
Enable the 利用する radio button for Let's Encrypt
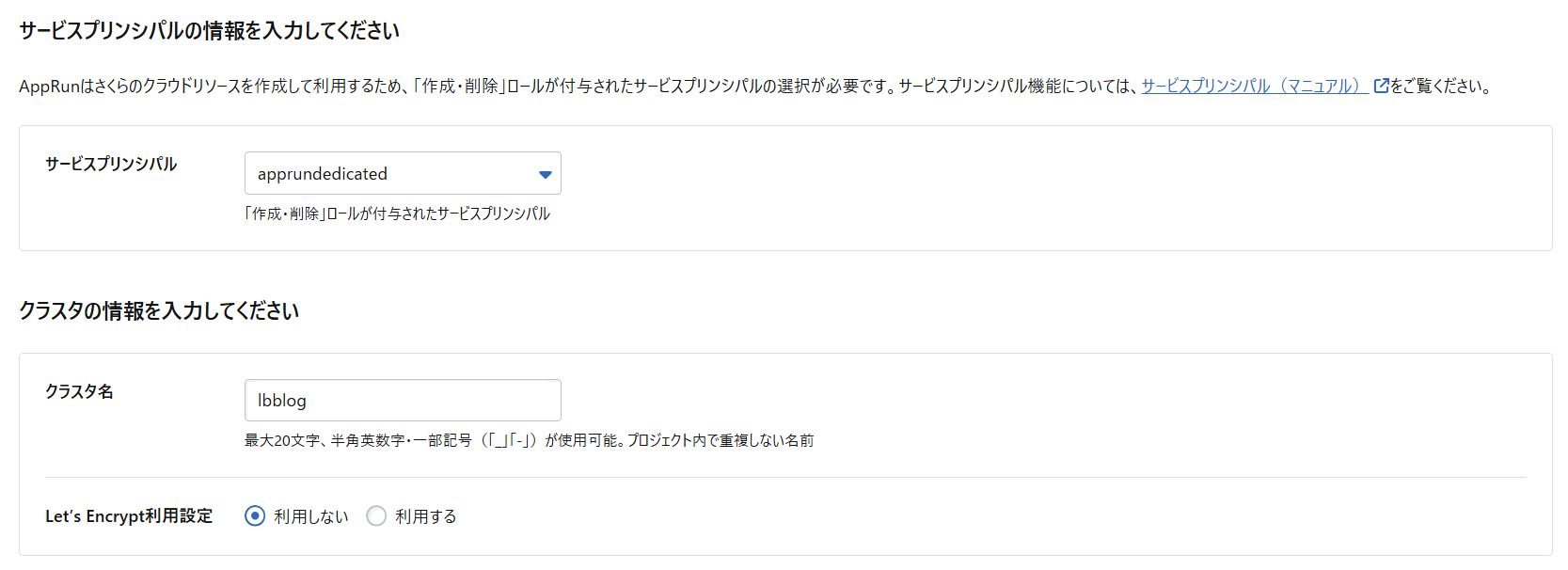376,516
